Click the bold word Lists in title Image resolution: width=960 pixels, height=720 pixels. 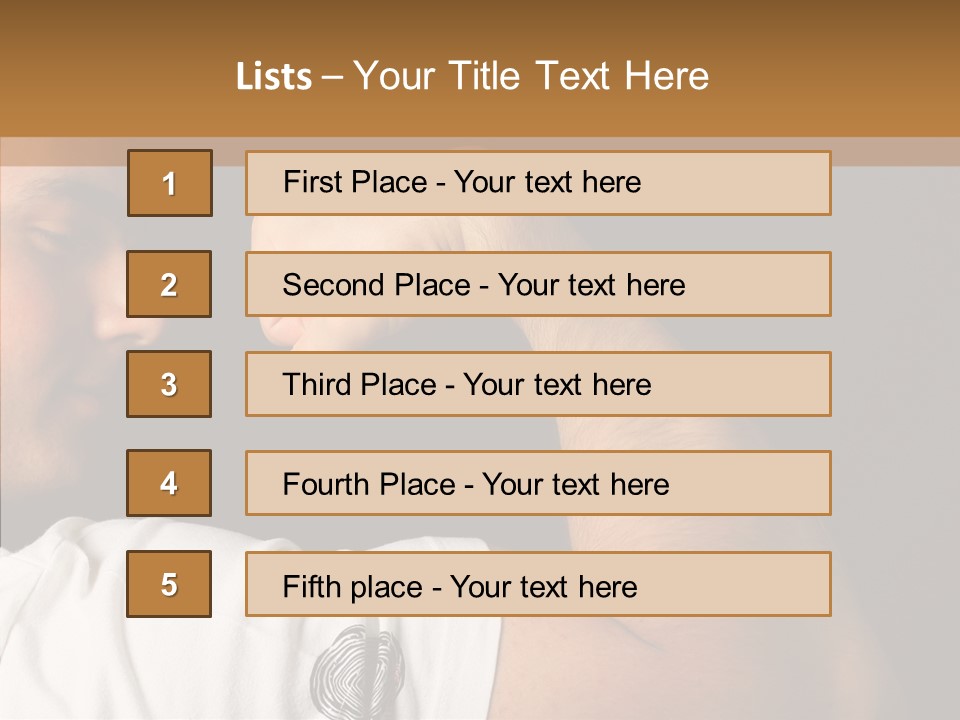274,77
